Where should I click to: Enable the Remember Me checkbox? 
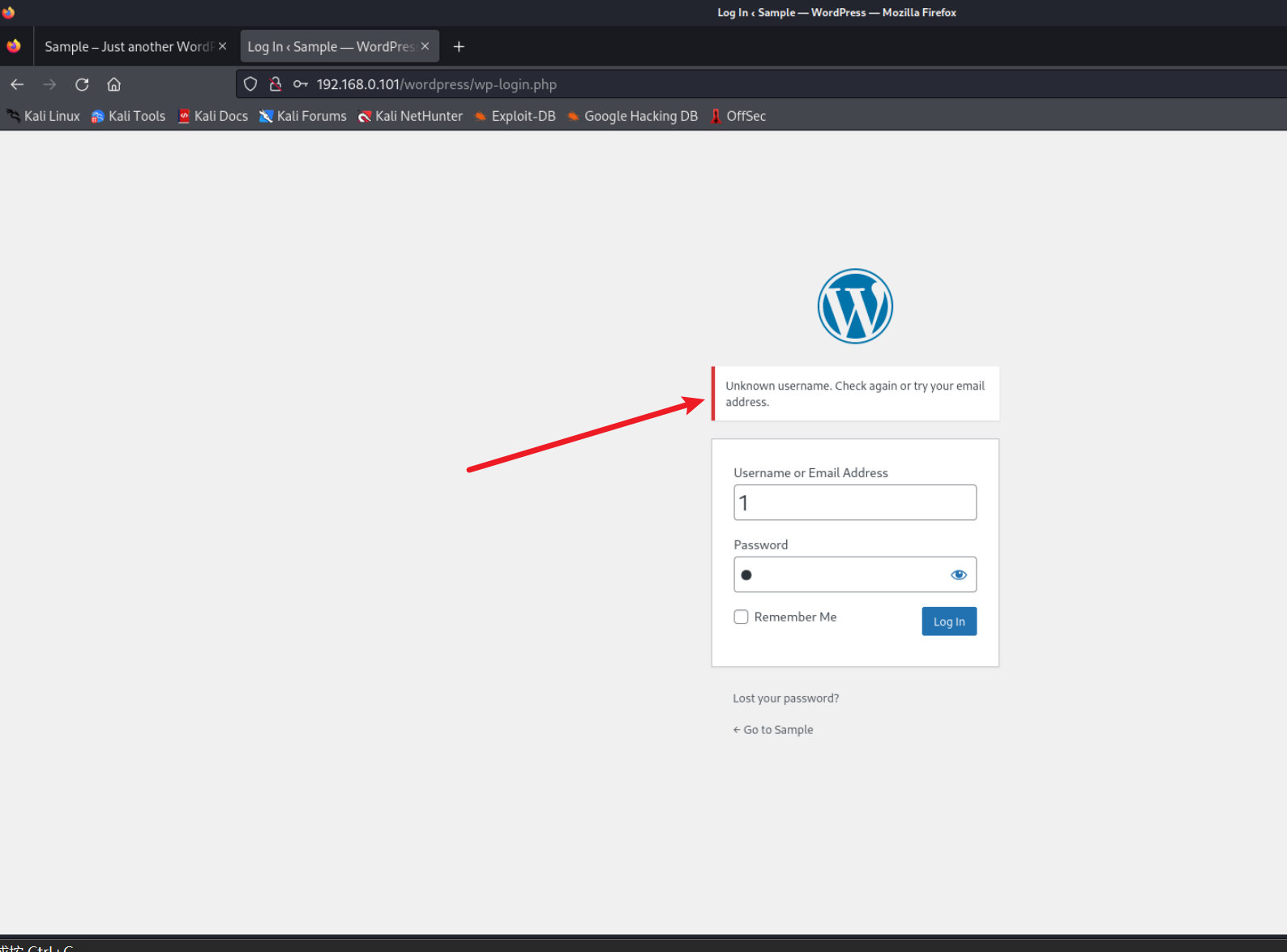[741, 617]
